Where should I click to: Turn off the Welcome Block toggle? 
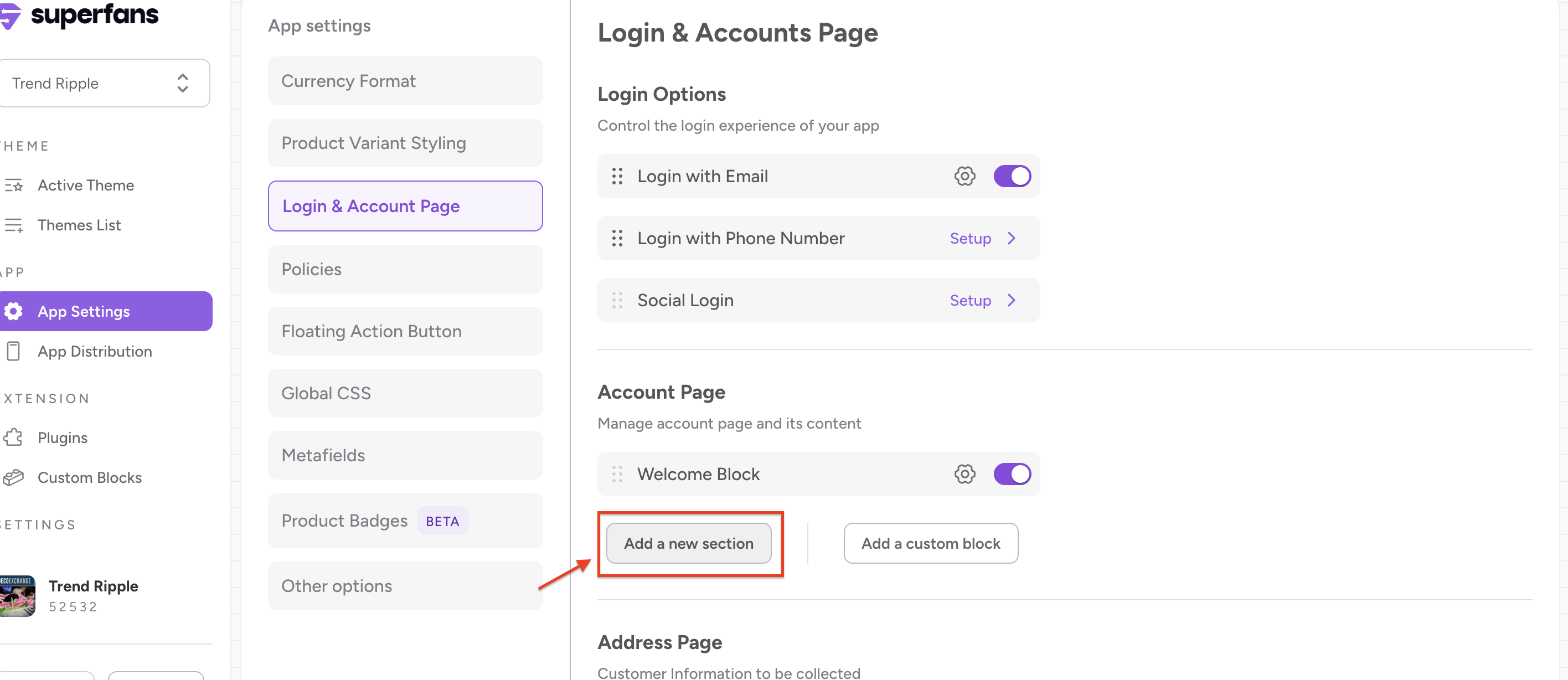(x=1012, y=474)
